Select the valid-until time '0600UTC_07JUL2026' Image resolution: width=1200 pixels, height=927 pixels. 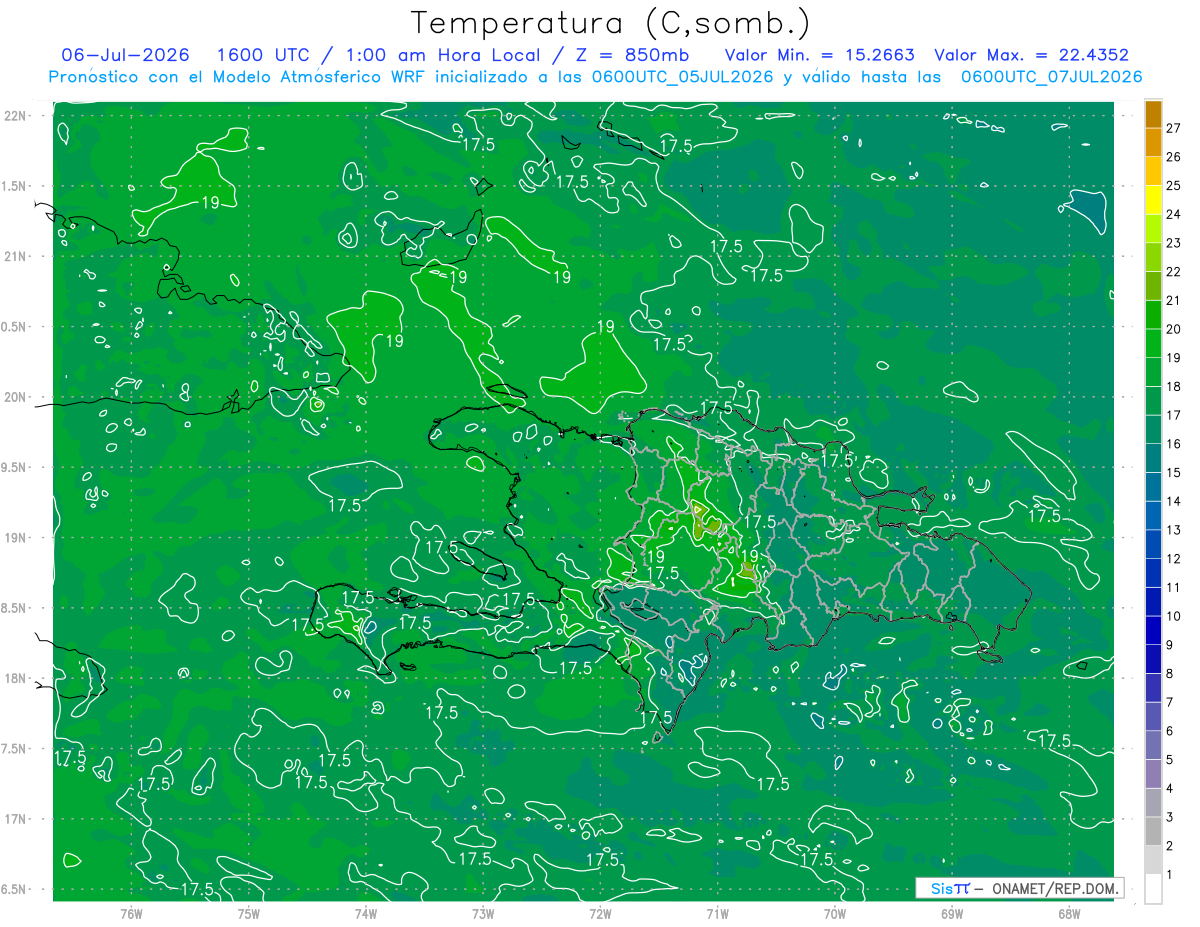coord(1052,77)
